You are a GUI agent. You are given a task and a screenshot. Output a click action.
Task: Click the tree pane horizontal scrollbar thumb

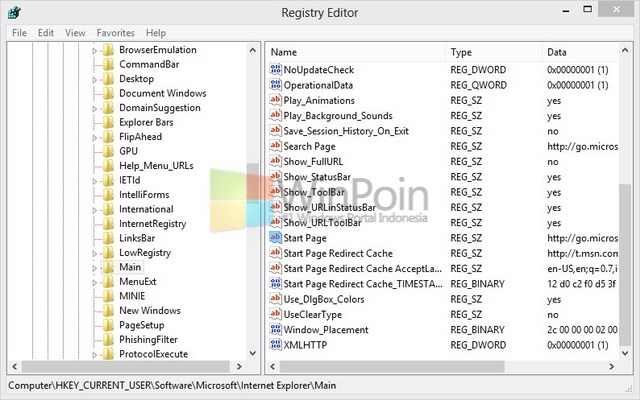coord(126,367)
